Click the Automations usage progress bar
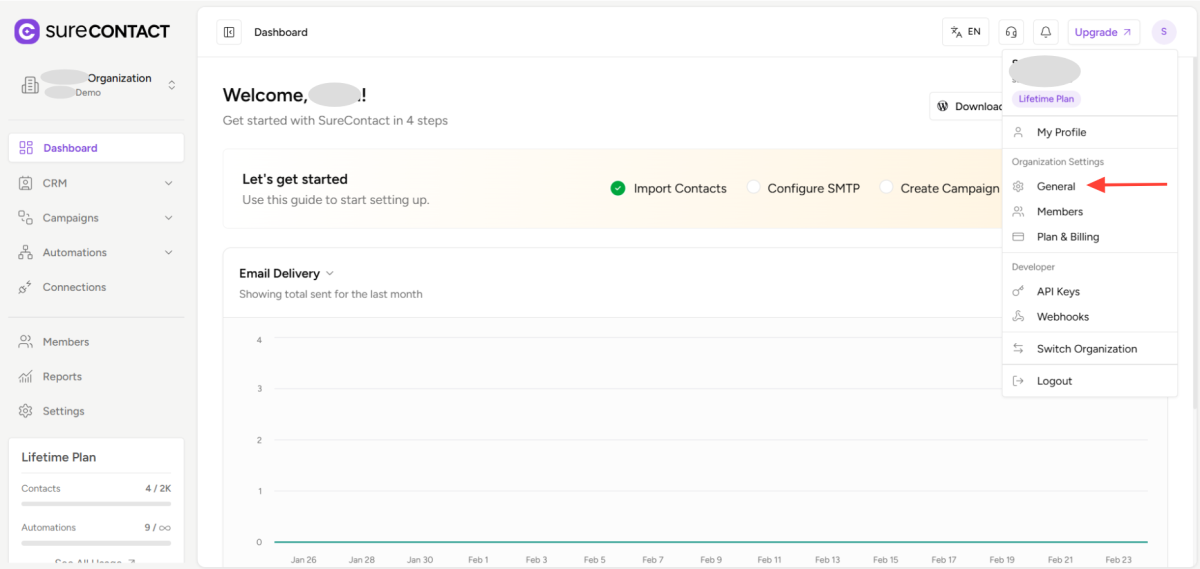Viewport: 1200px width, 569px height. click(x=96, y=544)
